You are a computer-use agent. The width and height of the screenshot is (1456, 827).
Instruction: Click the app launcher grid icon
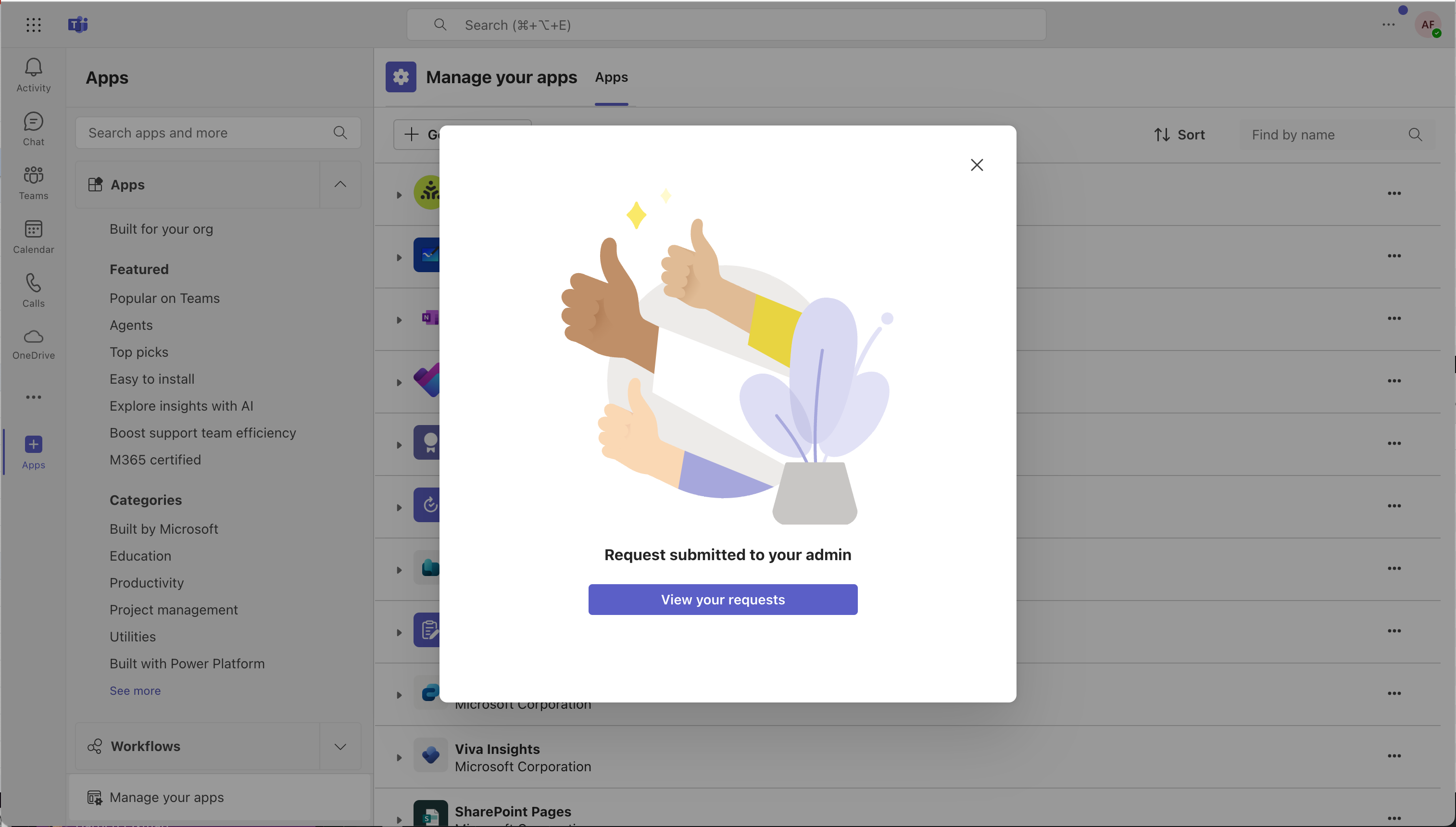click(34, 25)
